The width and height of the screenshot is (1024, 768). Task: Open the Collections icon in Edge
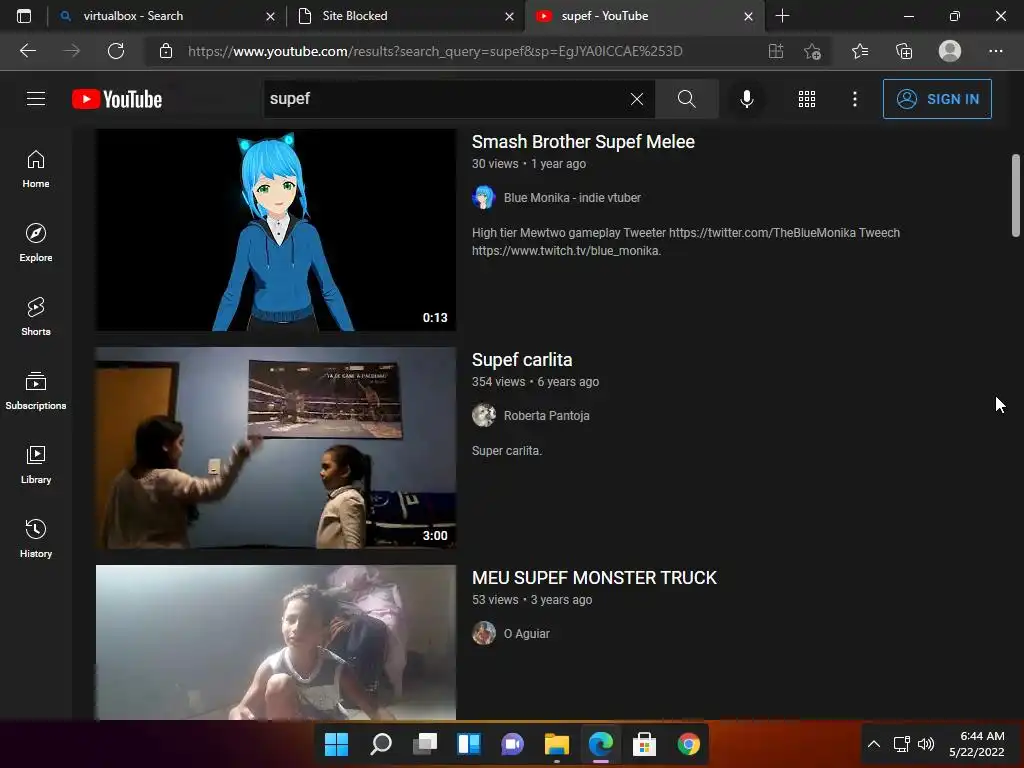(904, 51)
